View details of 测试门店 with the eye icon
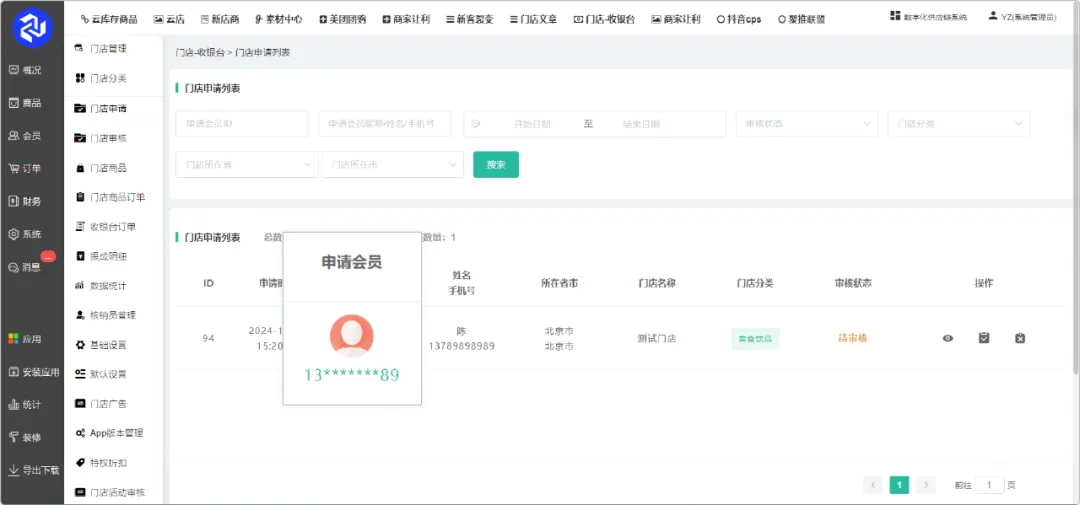The height and width of the screenshot is (505, 1080). pos(948,338)
